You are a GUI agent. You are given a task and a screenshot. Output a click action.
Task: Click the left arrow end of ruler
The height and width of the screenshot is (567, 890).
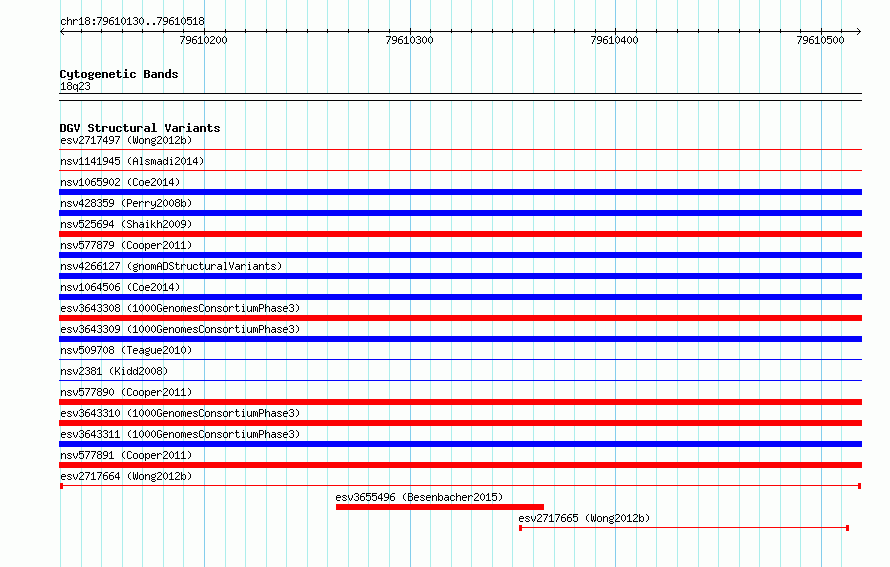[x=62, y=31]
